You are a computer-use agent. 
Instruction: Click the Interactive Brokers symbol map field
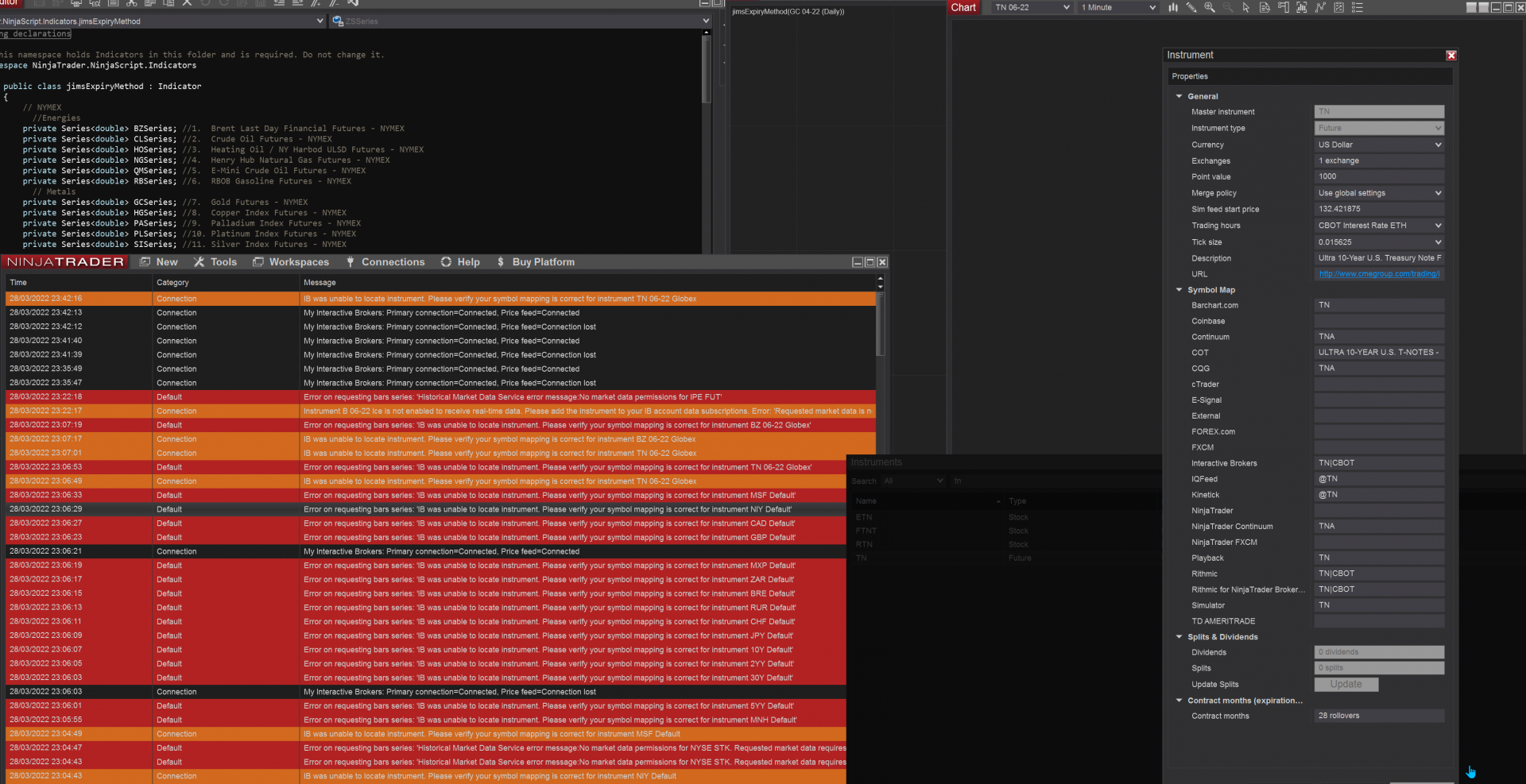point(1379,463)
